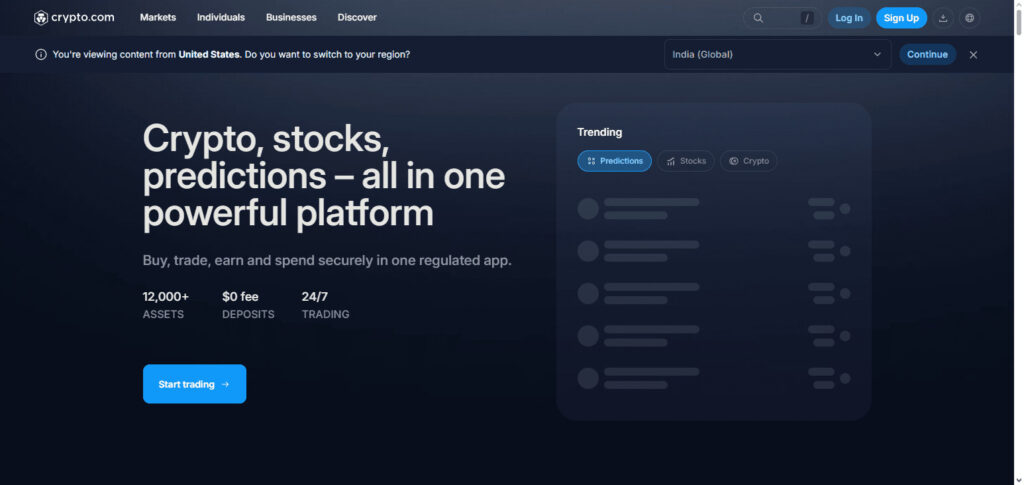Open the Markets menu
The image size is (1024, 485).
[158, 18]
